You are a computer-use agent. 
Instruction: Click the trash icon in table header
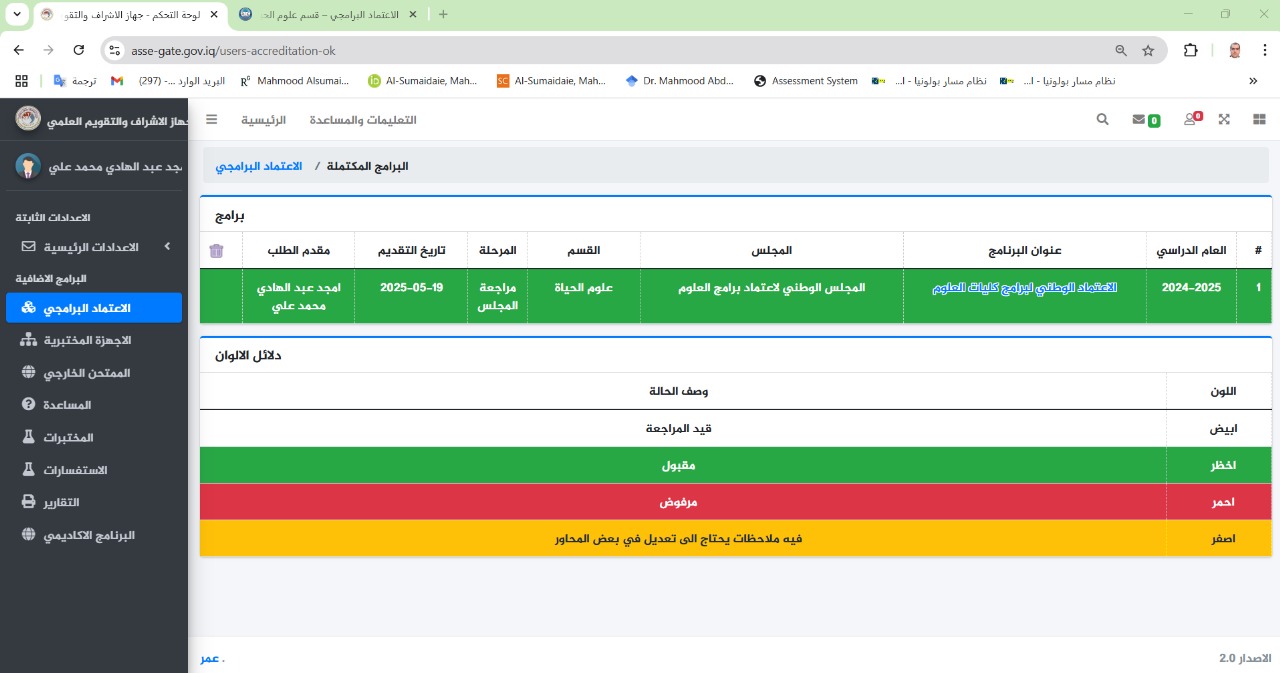(217, 251)
